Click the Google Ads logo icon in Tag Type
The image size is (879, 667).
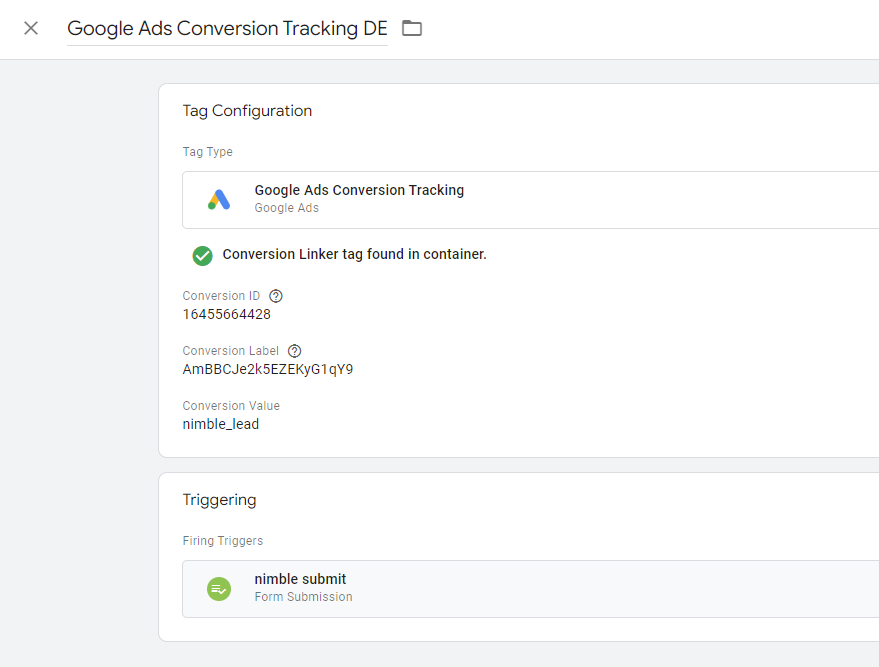tap(219, 200)
